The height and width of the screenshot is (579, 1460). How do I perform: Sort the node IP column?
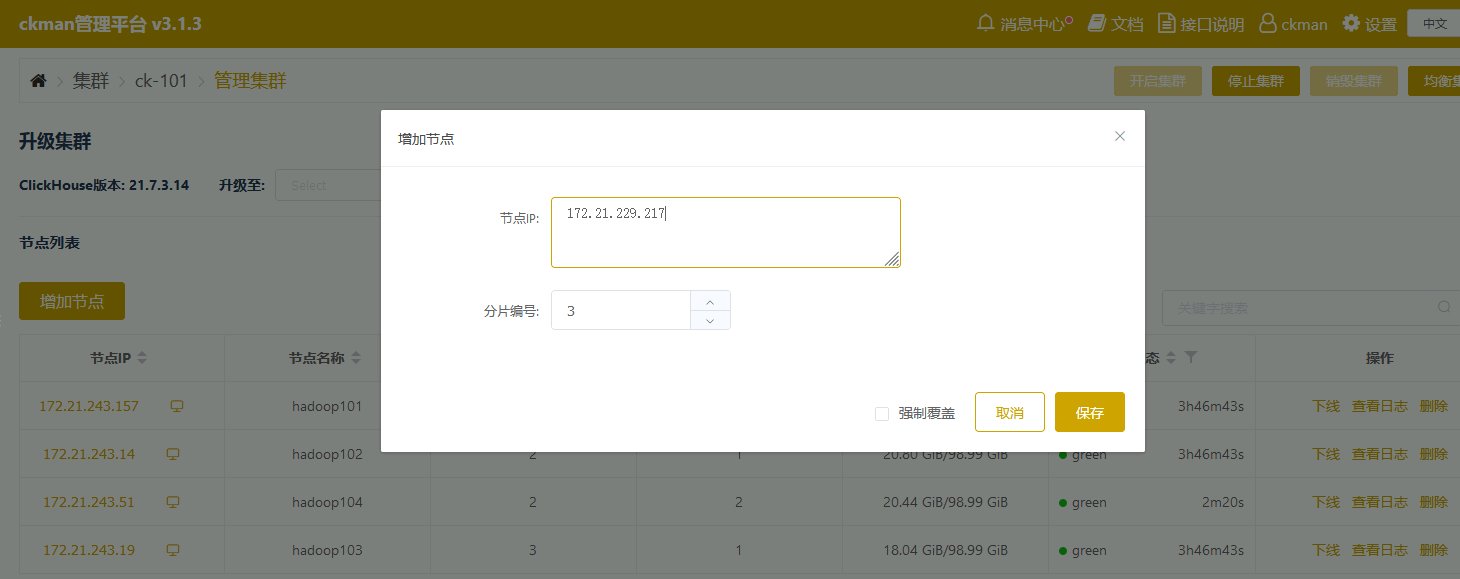click(142, 358)
